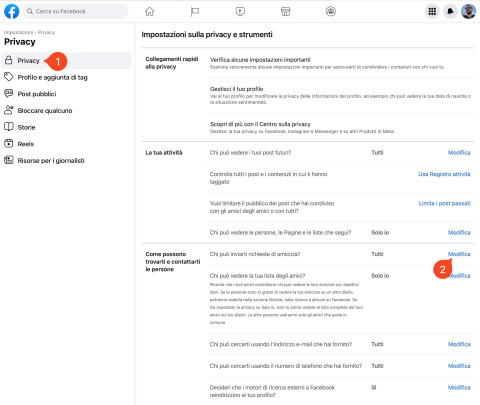
Task: Click the Usa Registro attività link
Action: pyautogui.click(x=444, y=174)
